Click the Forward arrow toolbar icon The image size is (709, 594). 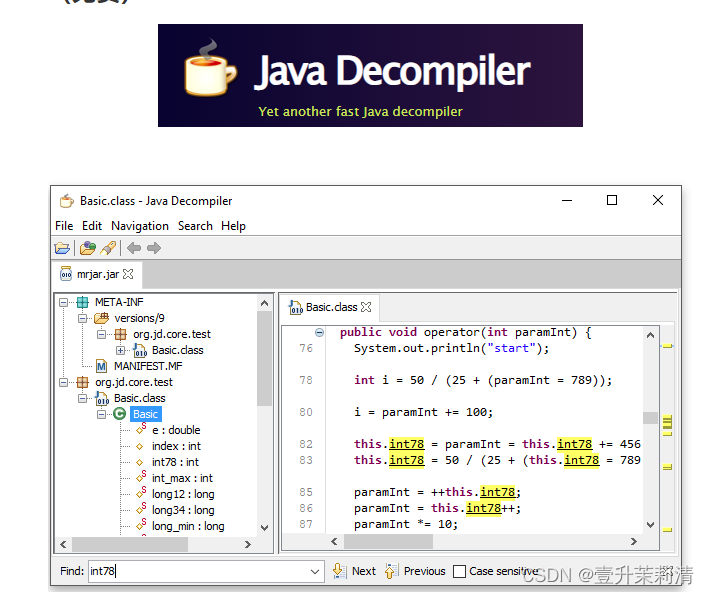point(154,248)
